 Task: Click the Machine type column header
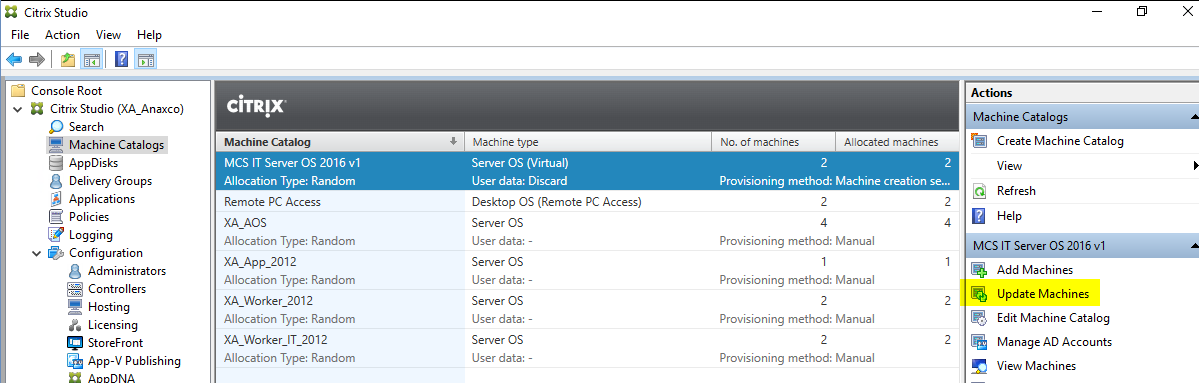(x=588, y=142)
